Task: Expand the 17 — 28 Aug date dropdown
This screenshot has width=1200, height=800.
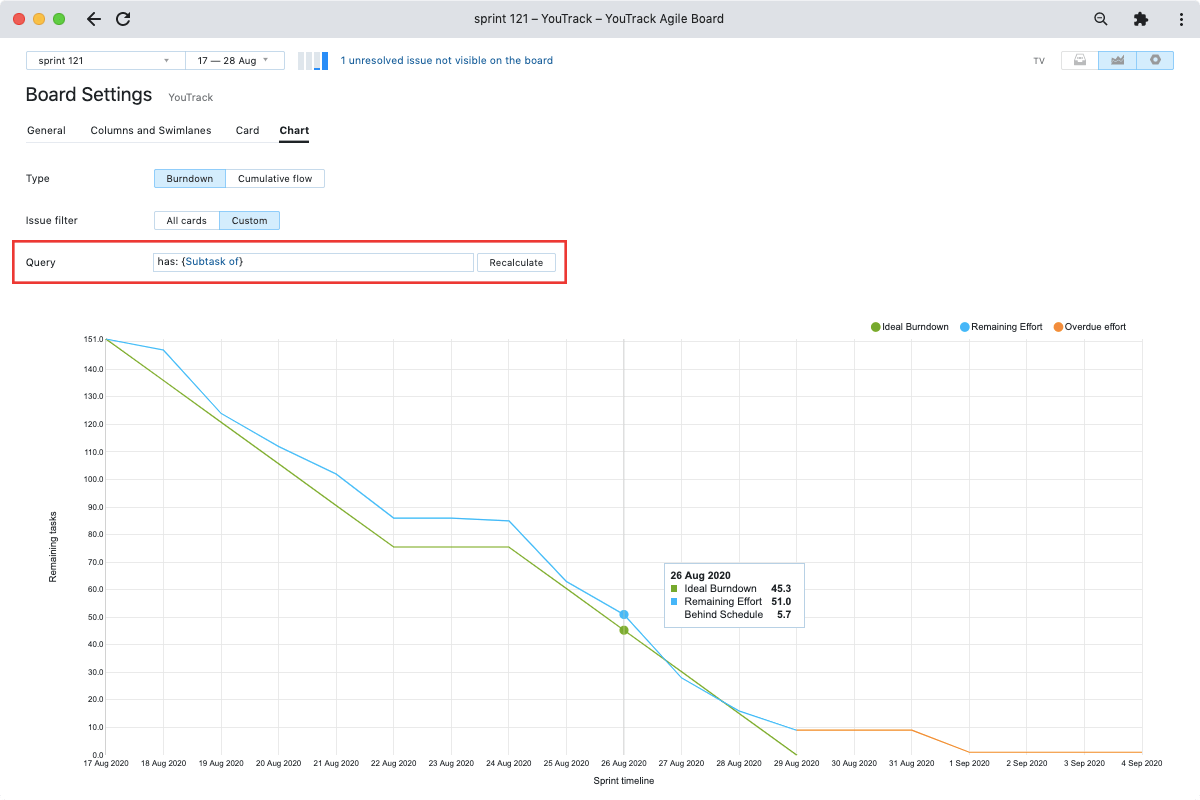Action: click(234, 61)
